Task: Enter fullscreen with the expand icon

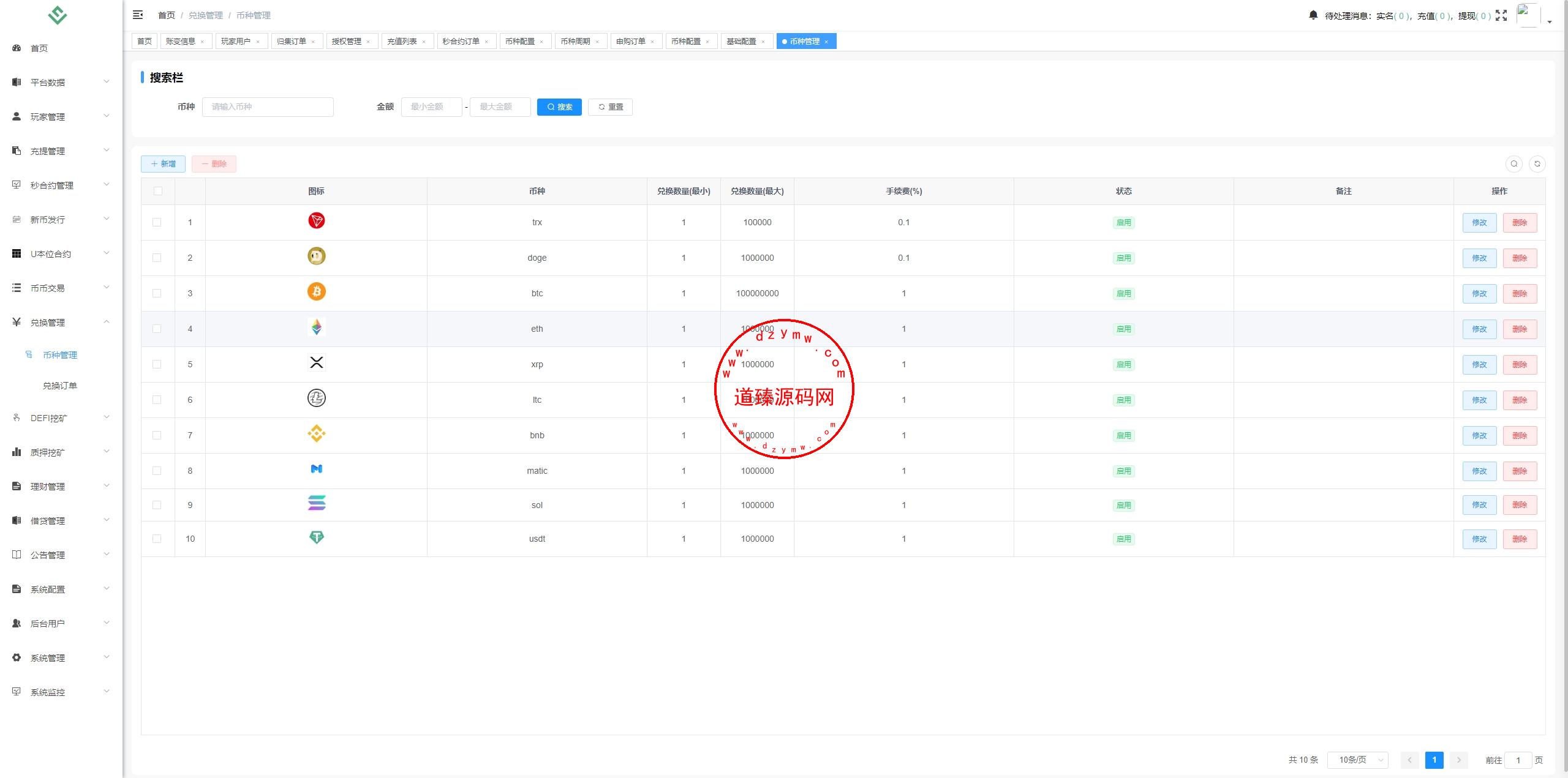Action: [x=1501, y=15]
